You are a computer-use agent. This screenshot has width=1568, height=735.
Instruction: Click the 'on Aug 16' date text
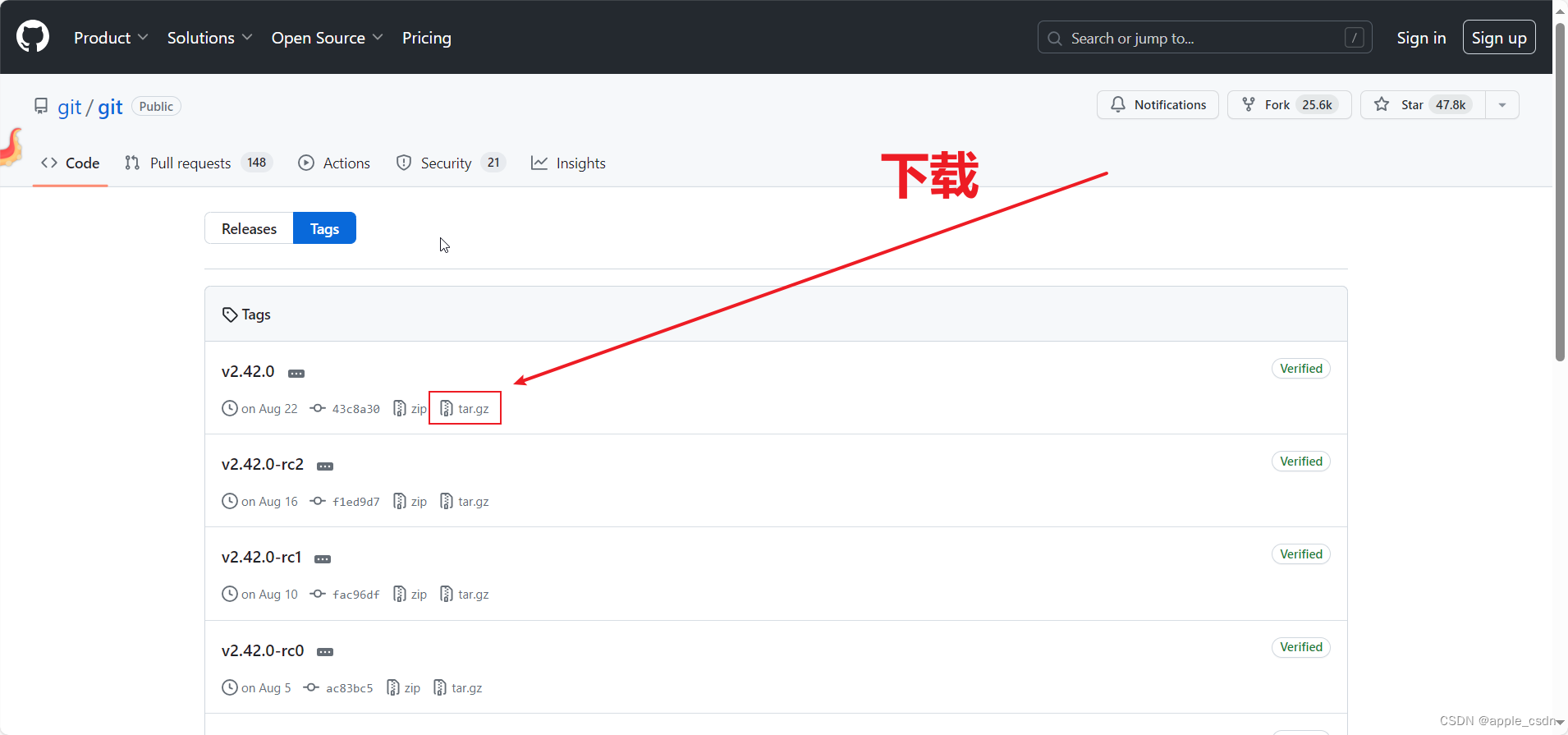coord(269,501)
